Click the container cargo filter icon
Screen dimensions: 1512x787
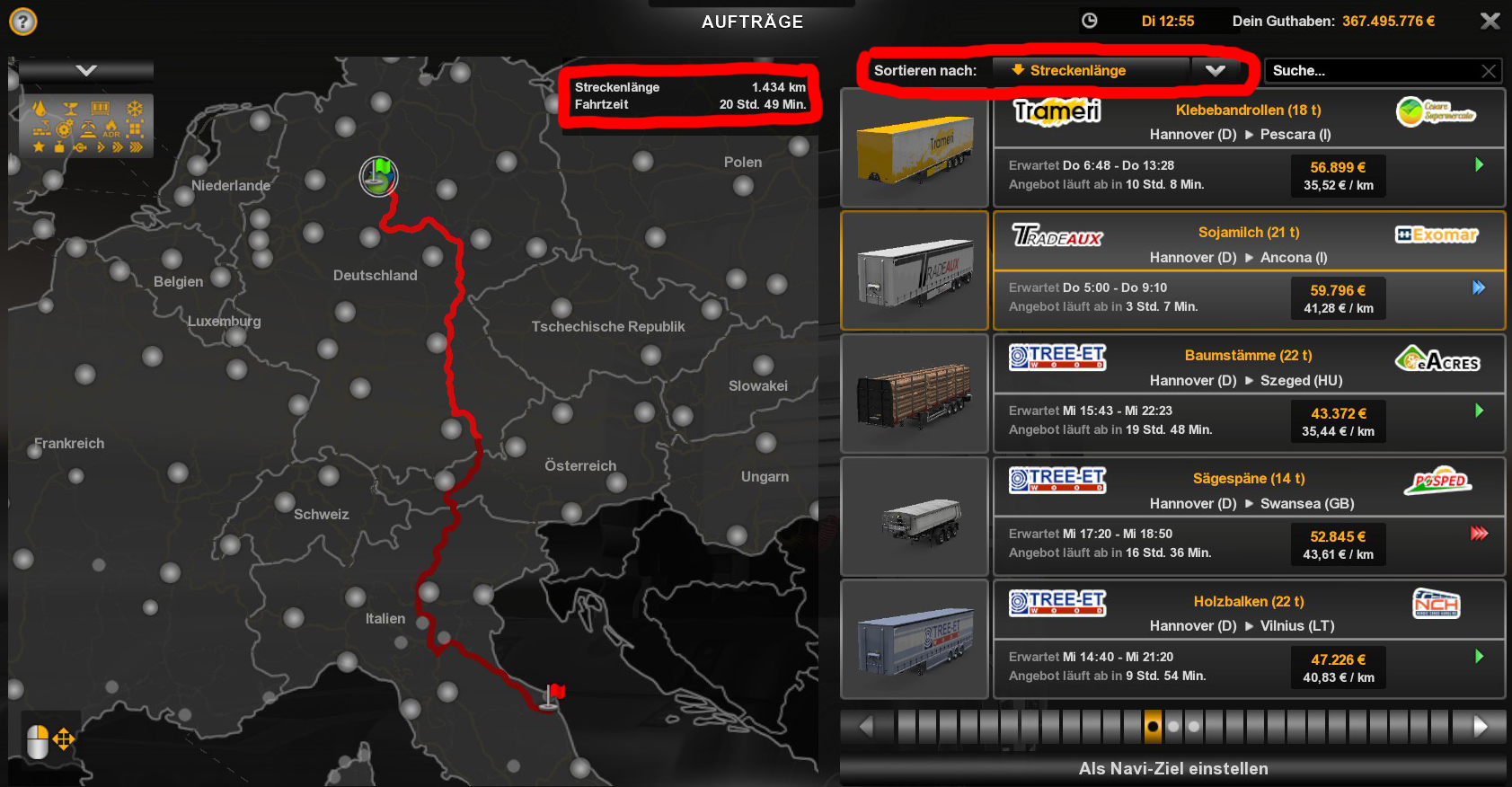(x=100, y=109)
